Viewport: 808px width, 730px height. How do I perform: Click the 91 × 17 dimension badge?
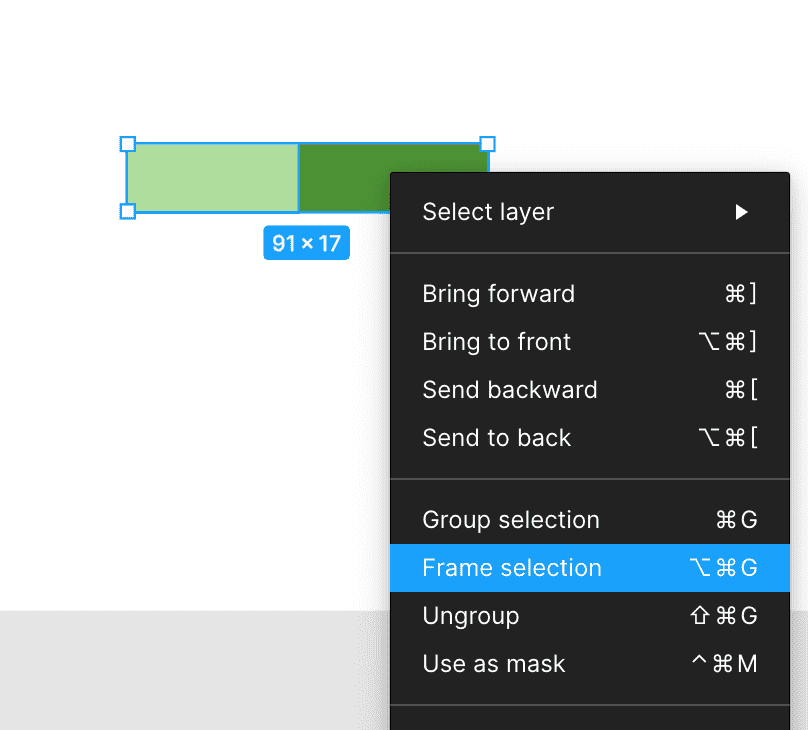point(306,243)
